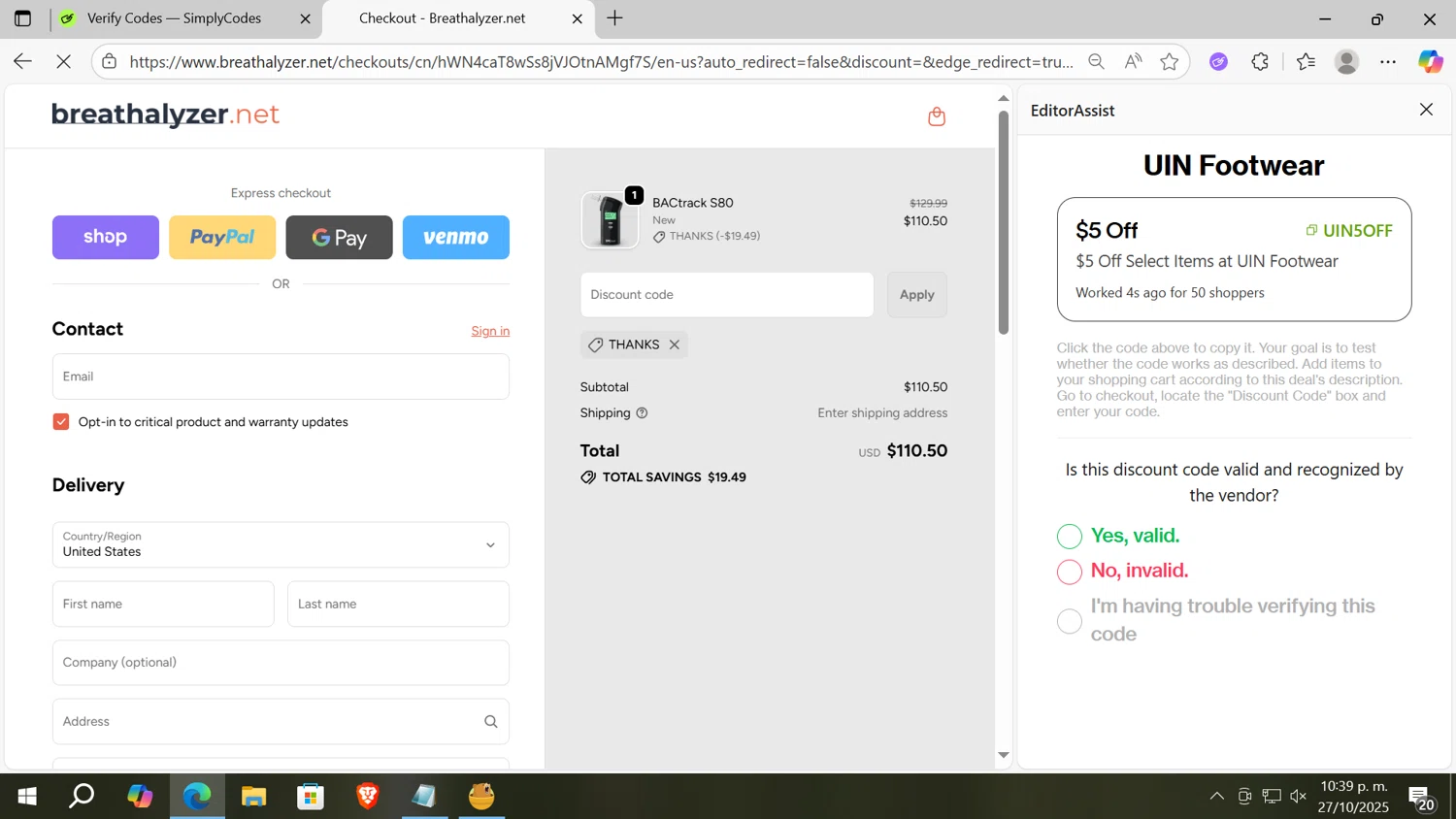Click the browser address bar URL
This screenshot has width=1456, height=819.
[x=601, y=61]
